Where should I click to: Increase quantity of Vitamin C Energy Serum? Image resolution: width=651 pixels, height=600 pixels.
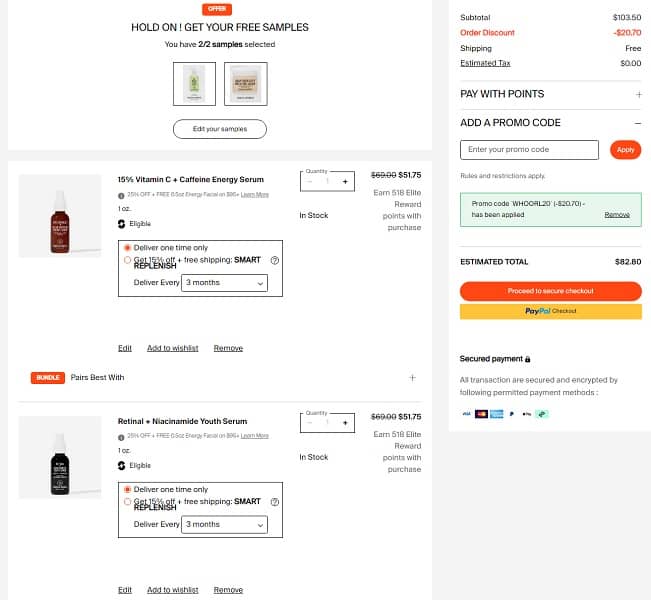point(345,182)
